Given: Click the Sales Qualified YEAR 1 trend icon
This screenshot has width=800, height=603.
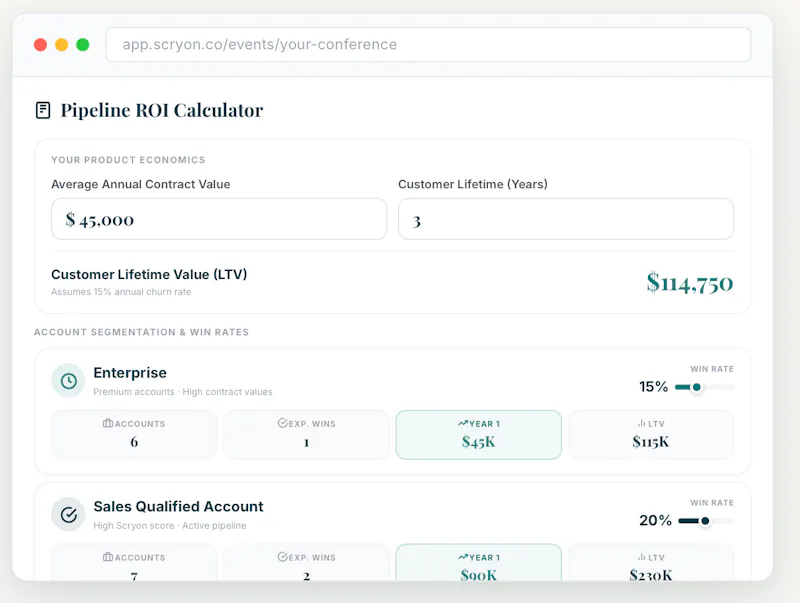Looking at the screenshot, I should click(463, 557).
